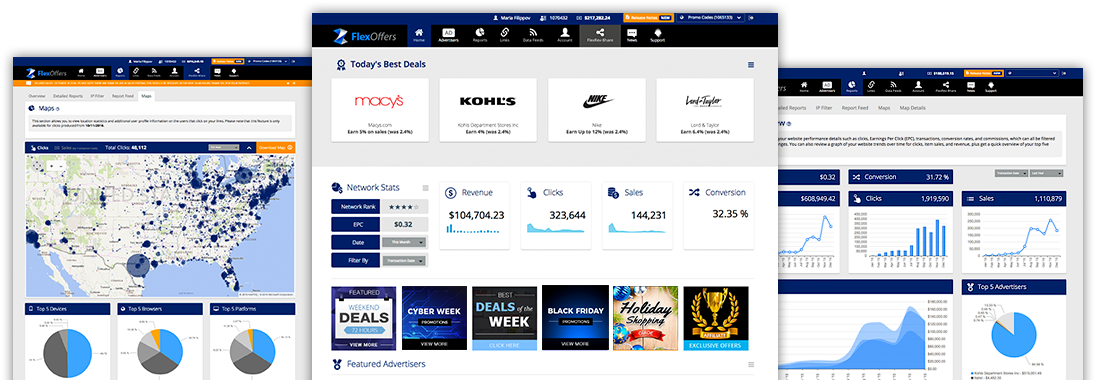This screenshot has height=380, width=1095.
Task: Open the Links chain icon
Action: [504, 35]
